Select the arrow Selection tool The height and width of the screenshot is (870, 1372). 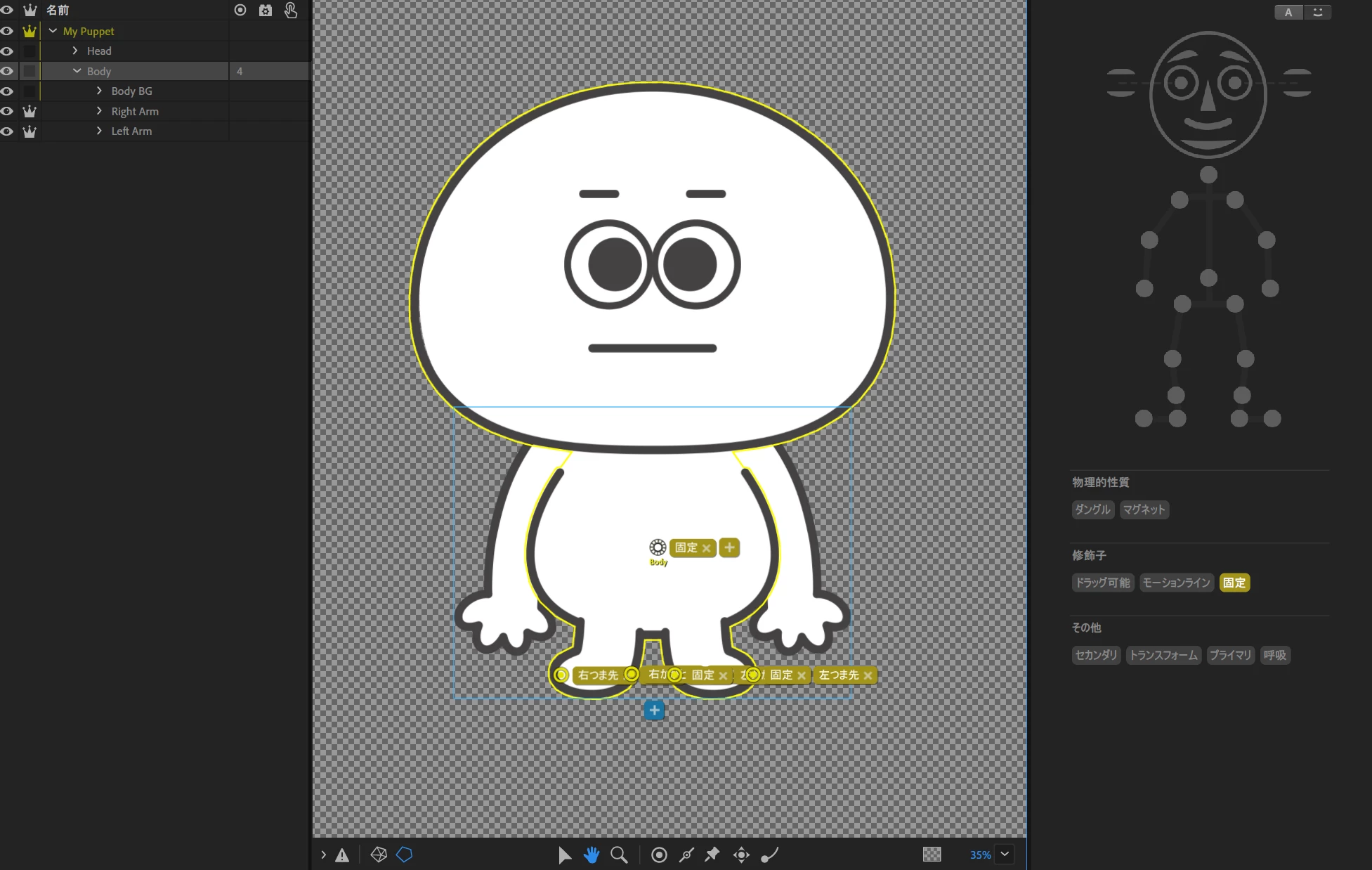pos(564,855)
